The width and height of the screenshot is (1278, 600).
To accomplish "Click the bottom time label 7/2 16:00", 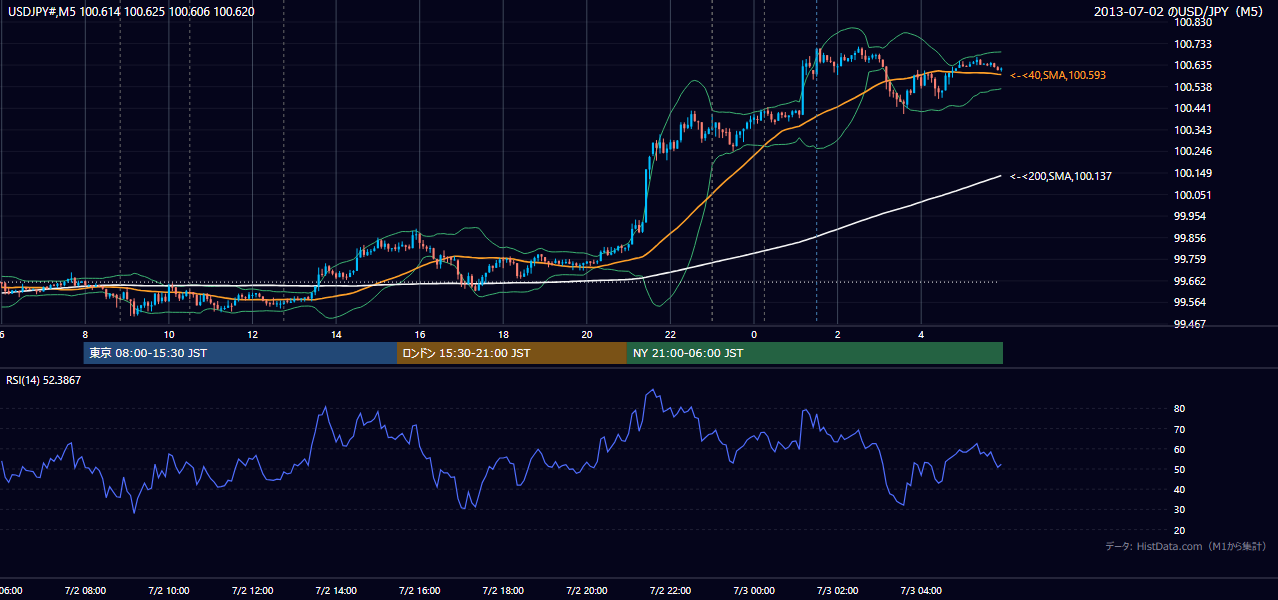I will pyautogui.click(x=420, y=590).
